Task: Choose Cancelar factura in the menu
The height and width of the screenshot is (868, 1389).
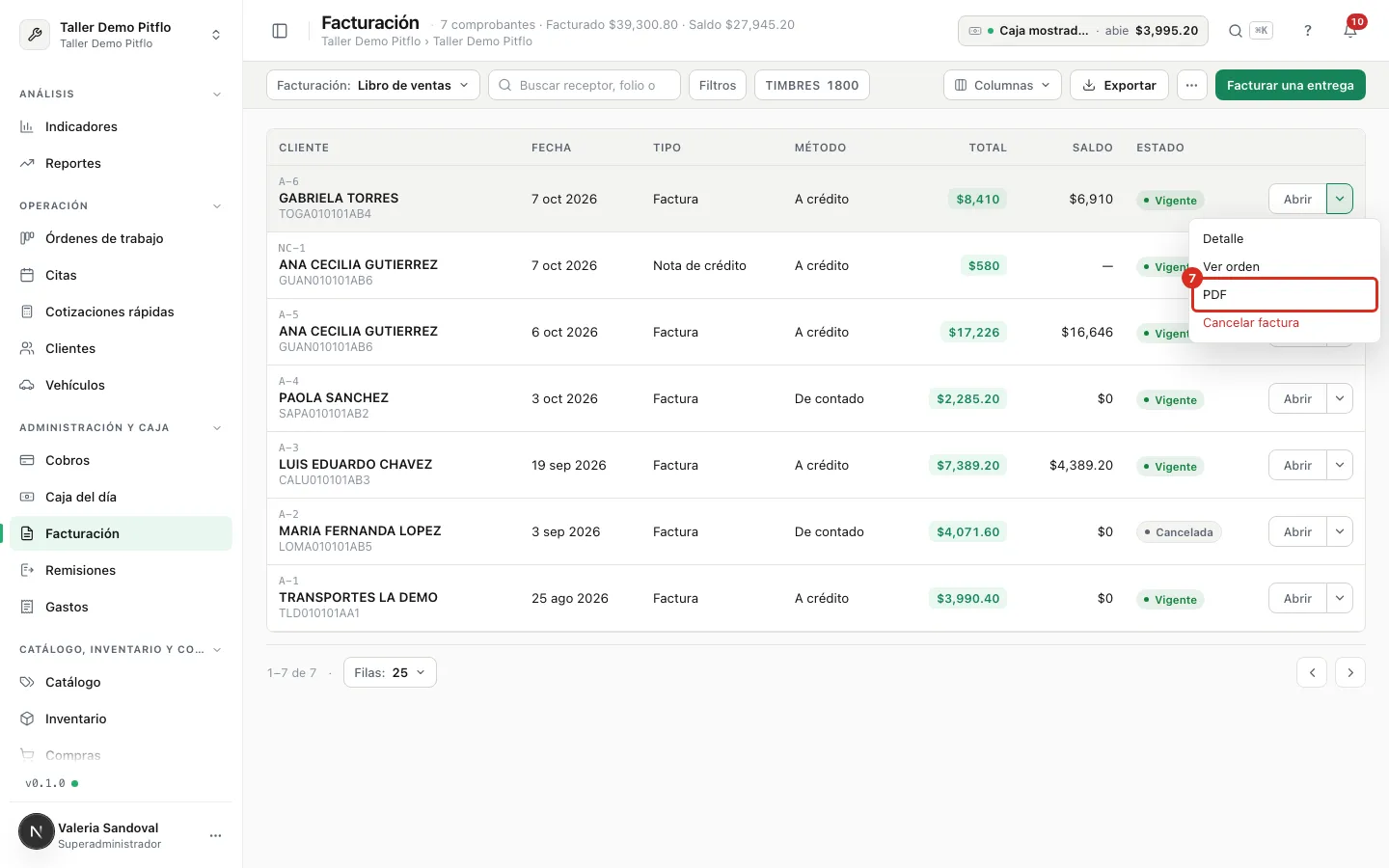Action: [1284, 322]
